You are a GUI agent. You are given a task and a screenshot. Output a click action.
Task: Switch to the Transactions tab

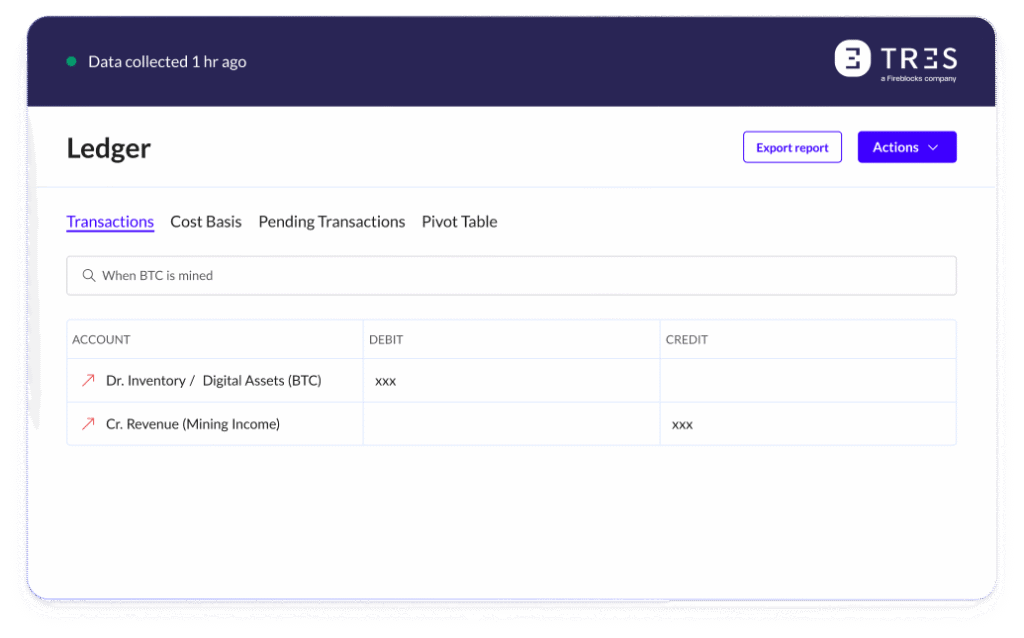(x=110, y=222)
